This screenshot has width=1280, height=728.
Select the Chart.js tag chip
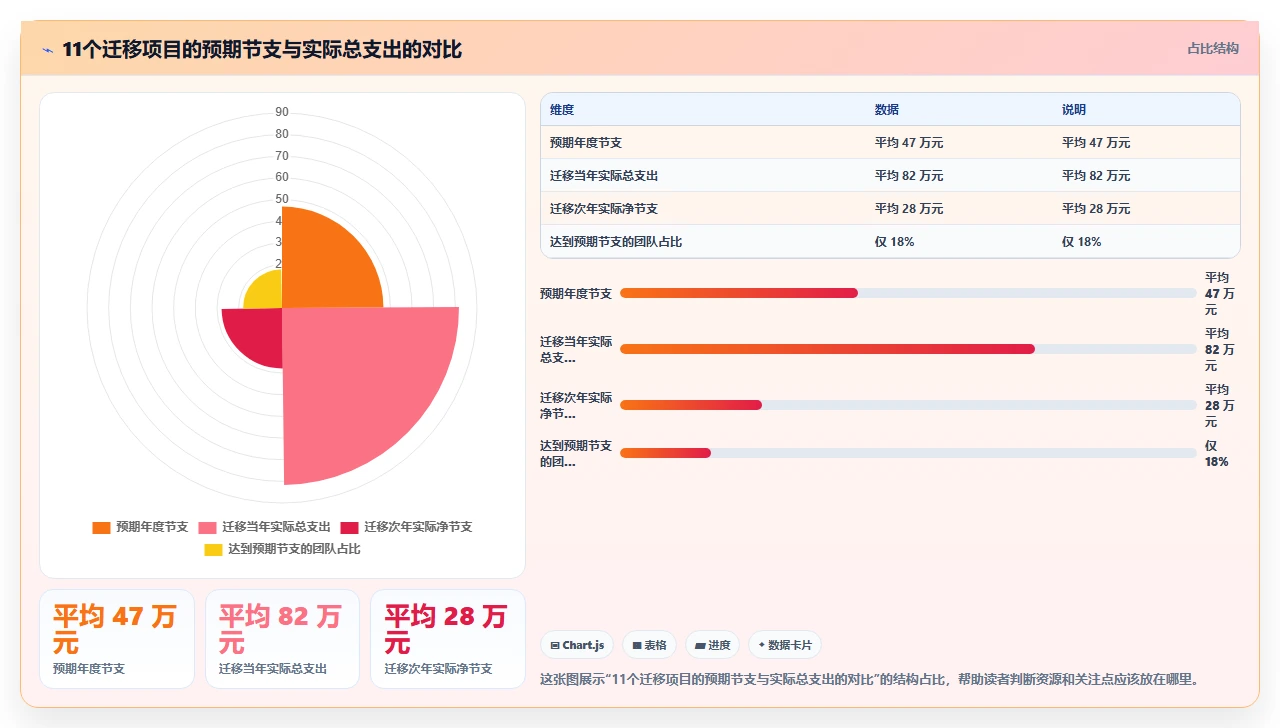coord(577,645)
